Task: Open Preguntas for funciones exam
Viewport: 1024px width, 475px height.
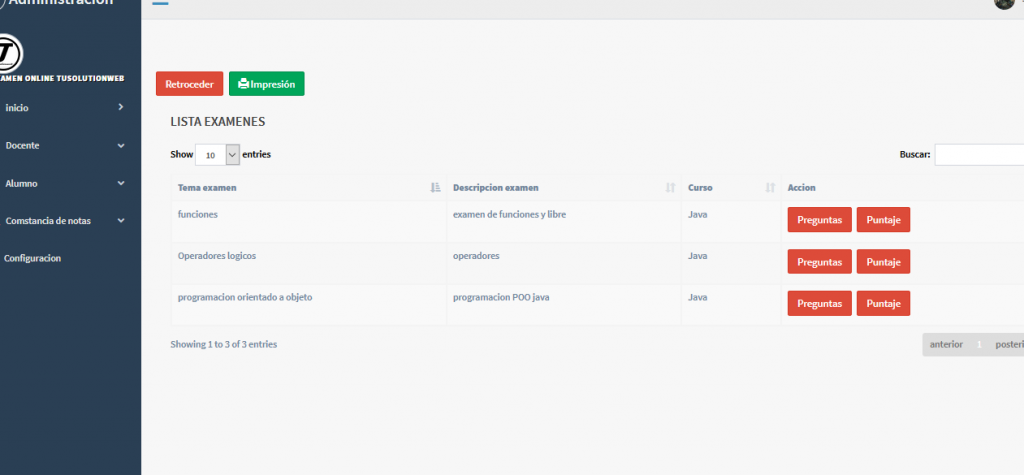Action: (x=819, y=220)
